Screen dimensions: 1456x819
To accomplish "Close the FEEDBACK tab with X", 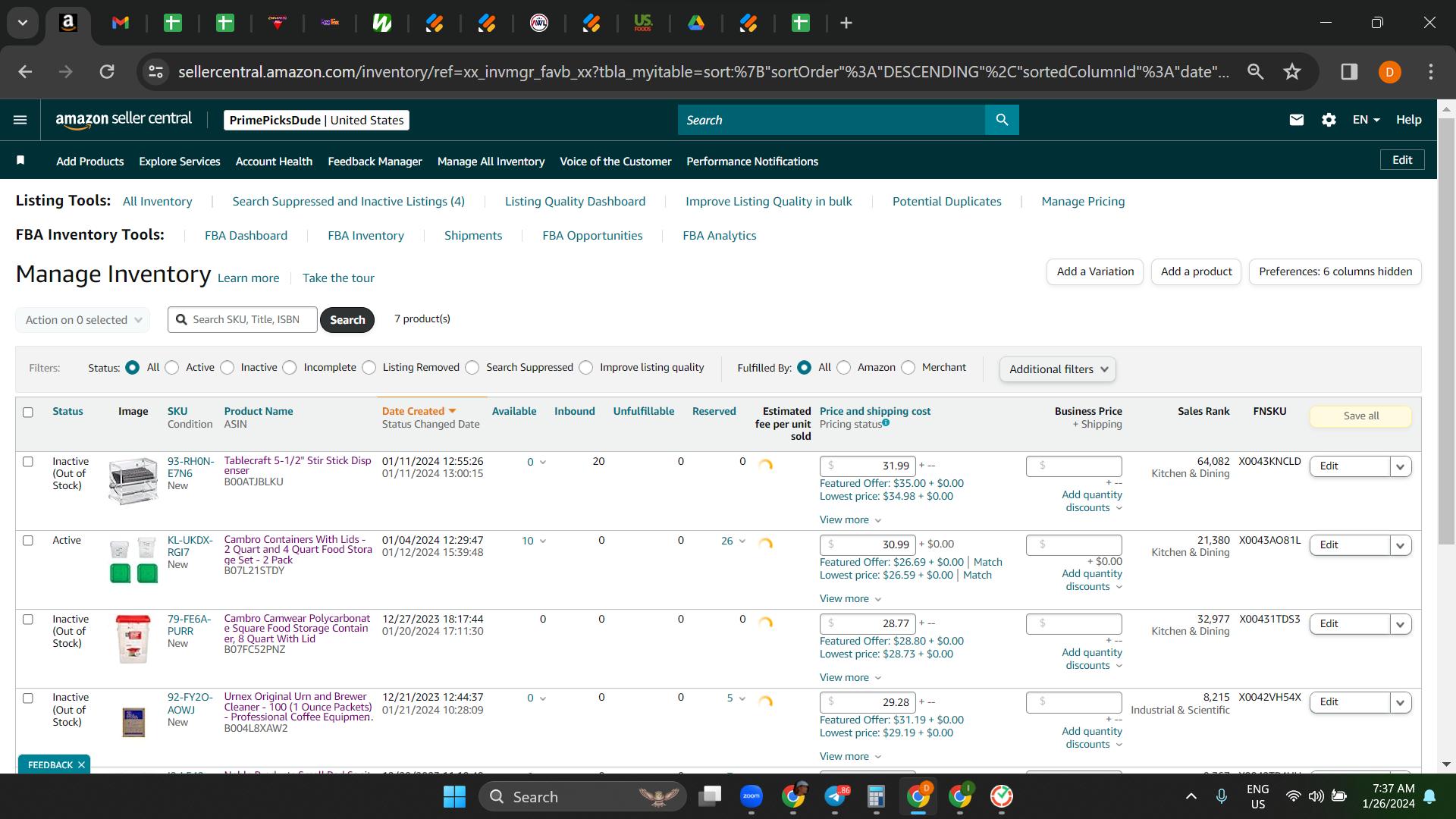I will (x=81, y=764).
